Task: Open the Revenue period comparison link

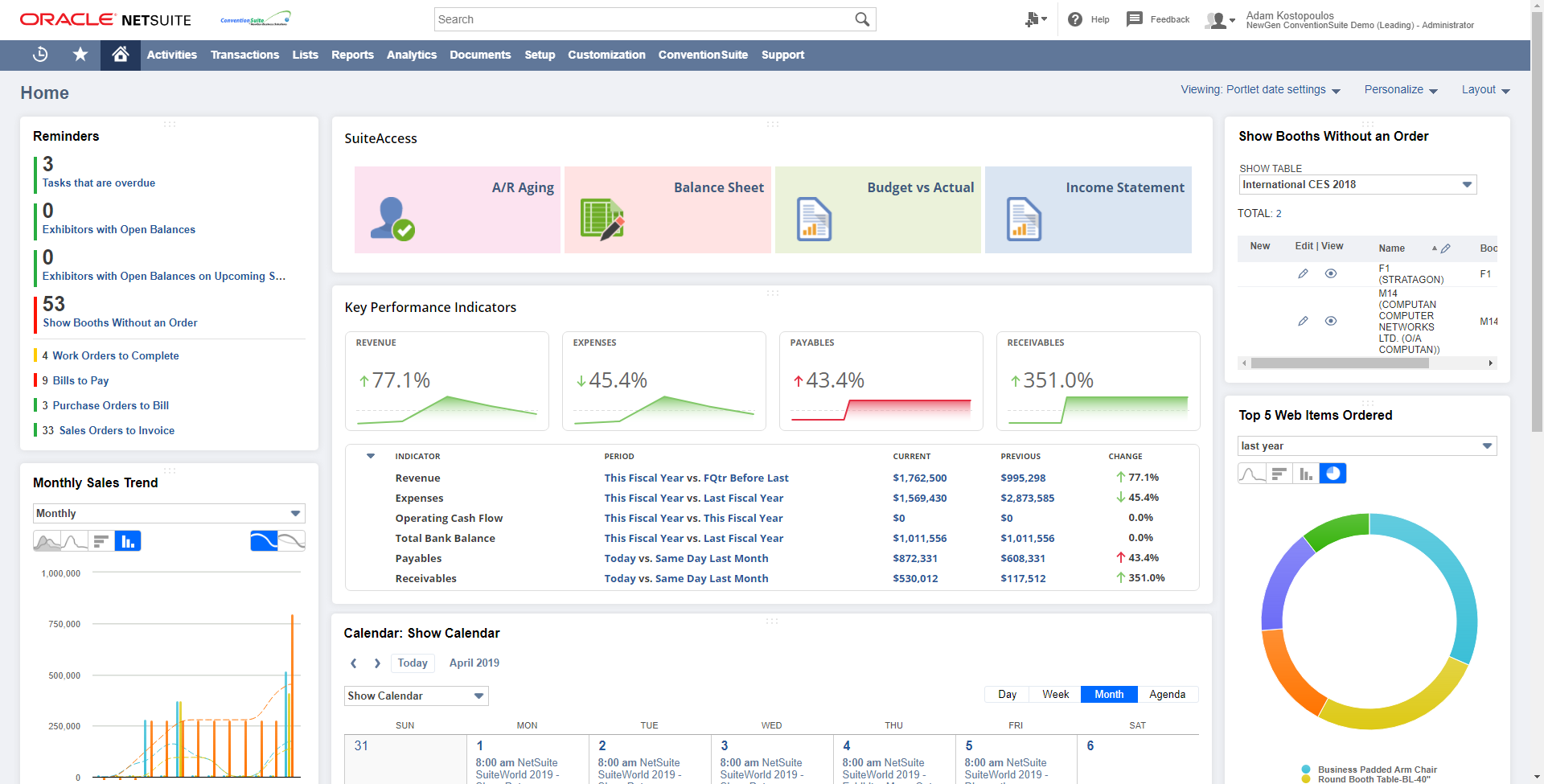Action: coord(696,478)
